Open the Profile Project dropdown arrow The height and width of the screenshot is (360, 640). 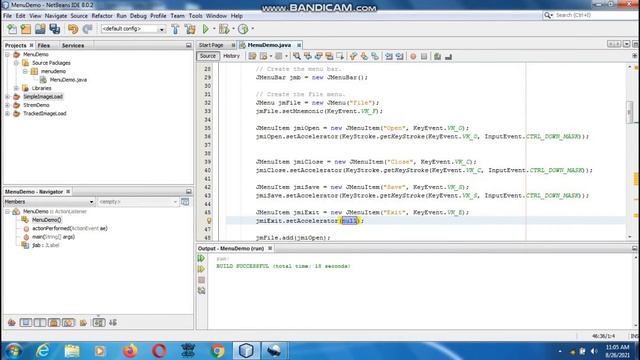(x=253, y=29)
